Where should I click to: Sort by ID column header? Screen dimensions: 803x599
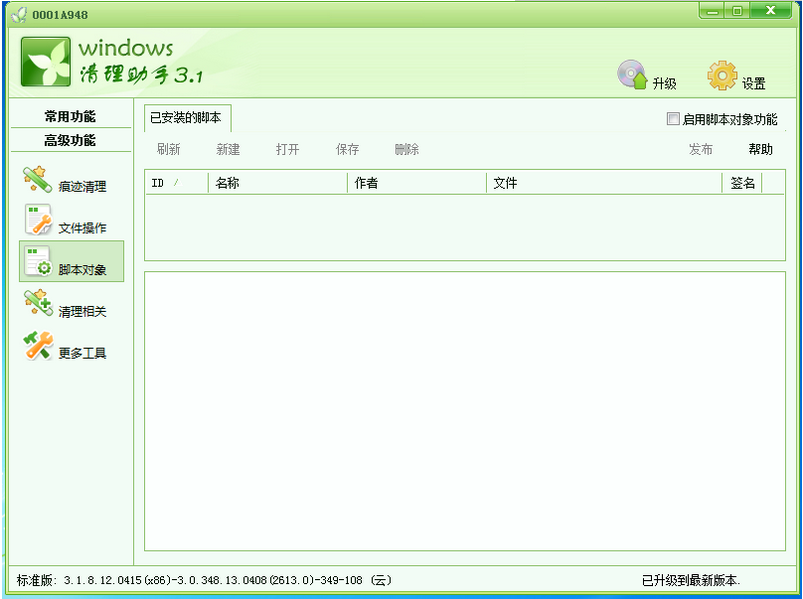pos(177,183)
